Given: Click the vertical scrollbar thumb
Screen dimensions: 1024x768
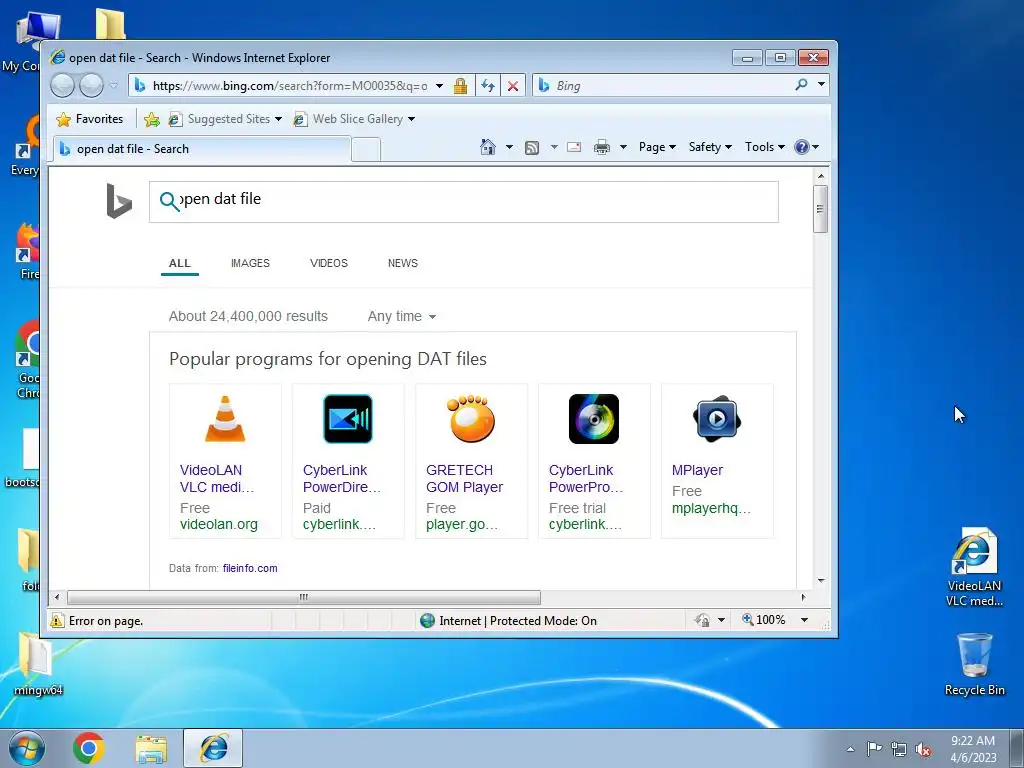Looking at the screenshot, I should (x=820, y=209).
